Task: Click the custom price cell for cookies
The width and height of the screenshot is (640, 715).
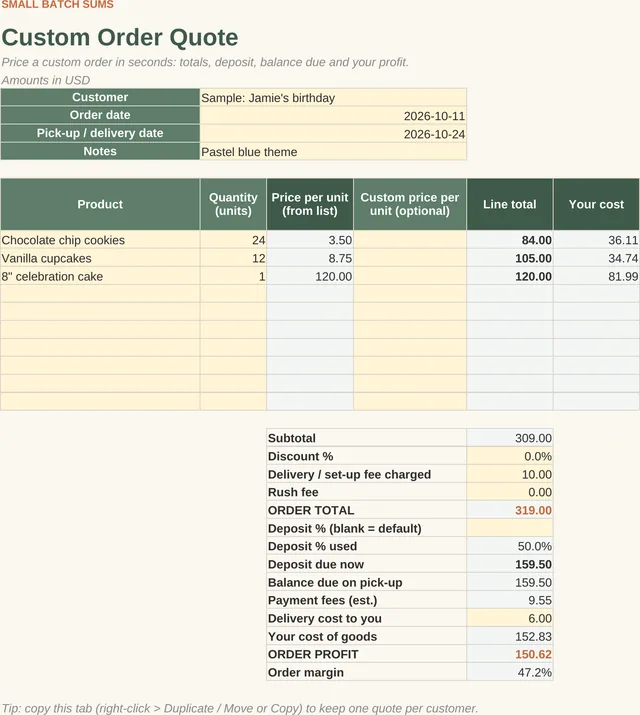Action: 410,240
